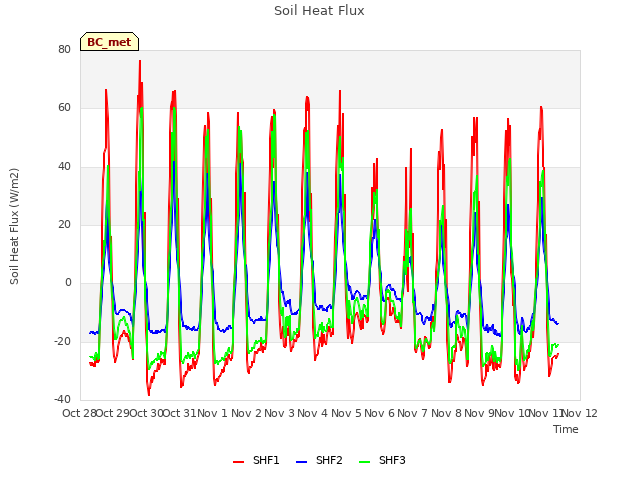The height and width of the screenshot is (480, 640).
Task: Toggle the SHF3 series in the legend
Action: (382, 460)
